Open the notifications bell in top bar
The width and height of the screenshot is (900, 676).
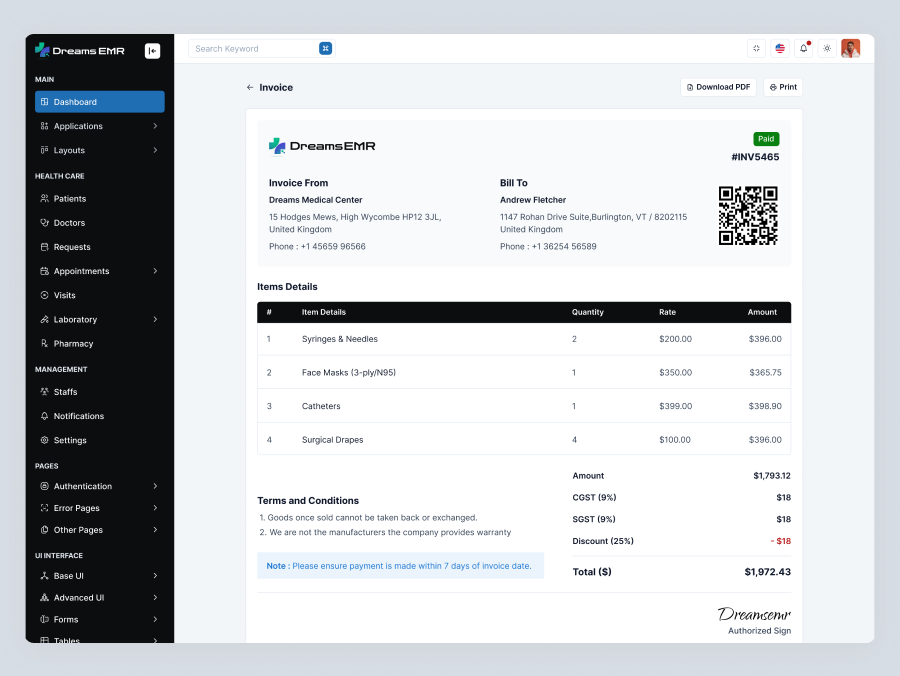[804, 48]
